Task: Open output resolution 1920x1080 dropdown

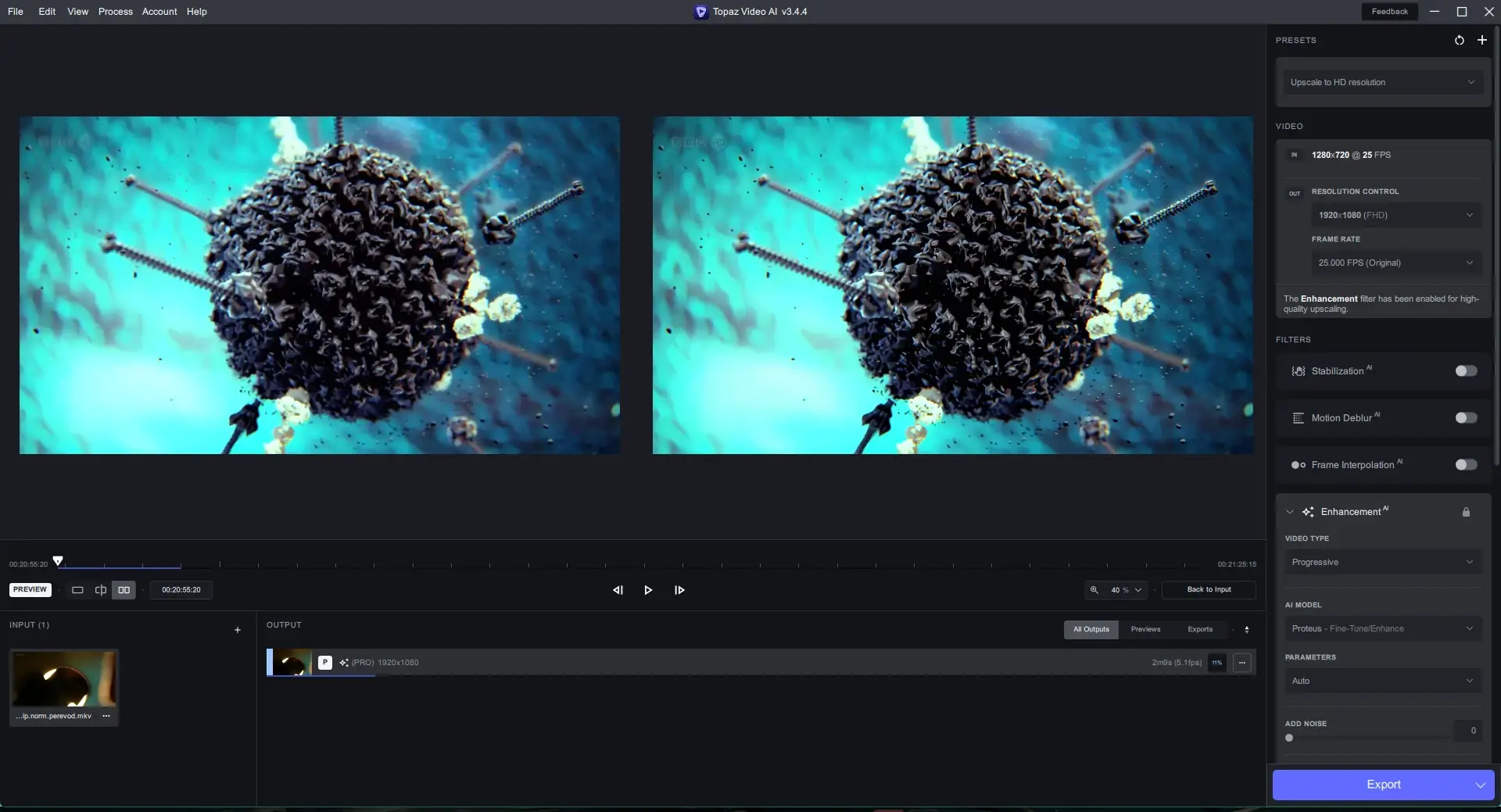Action: [x=1395, y=216]
